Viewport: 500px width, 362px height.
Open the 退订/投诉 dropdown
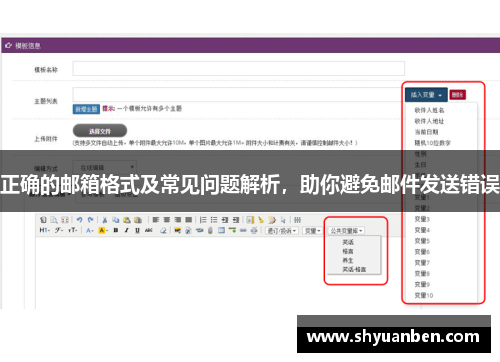click(281, 231)
